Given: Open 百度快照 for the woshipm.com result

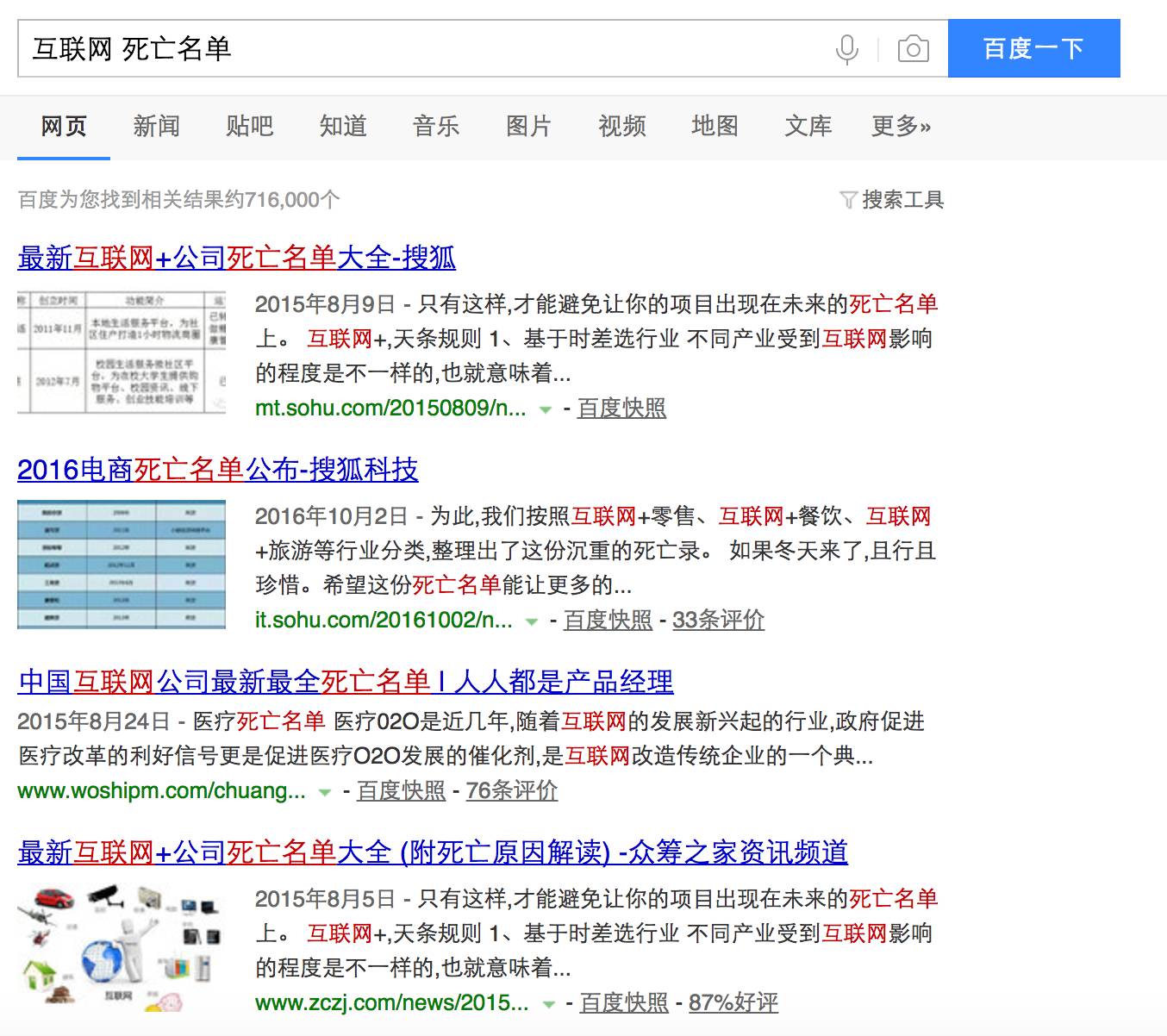Looking at the screenshot, I should click(x=401, y=790).
